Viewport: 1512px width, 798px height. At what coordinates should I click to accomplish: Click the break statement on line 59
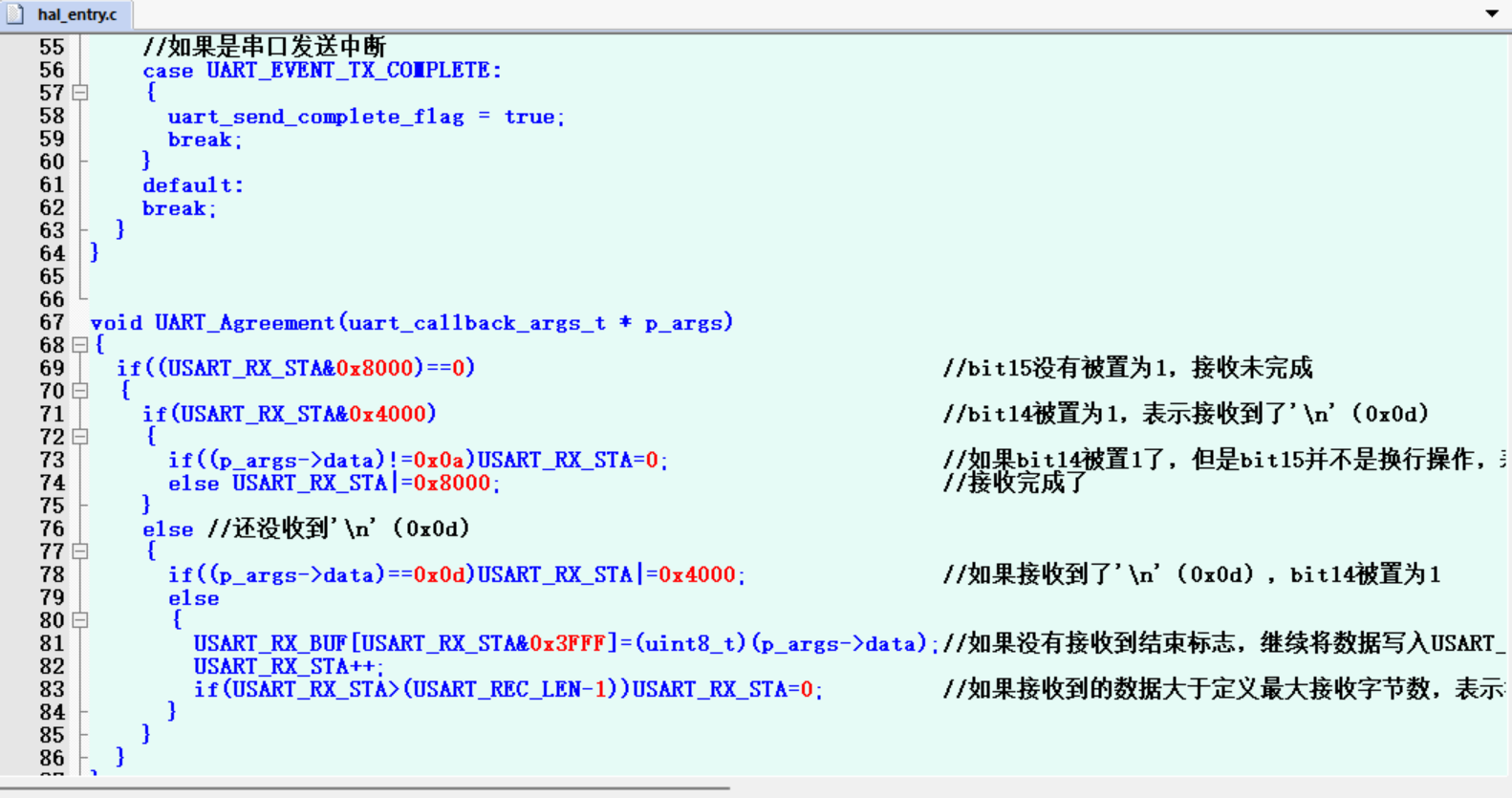[205, 139]
